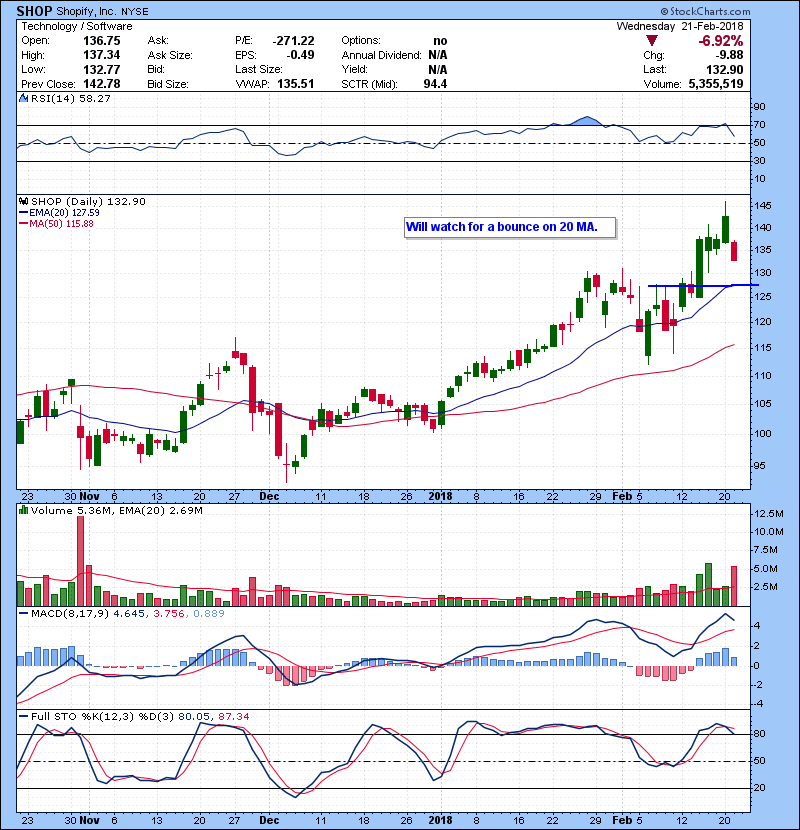Click the SHOP ticker symbol in the header
The image size is (800, 830).
click(34, 11)
